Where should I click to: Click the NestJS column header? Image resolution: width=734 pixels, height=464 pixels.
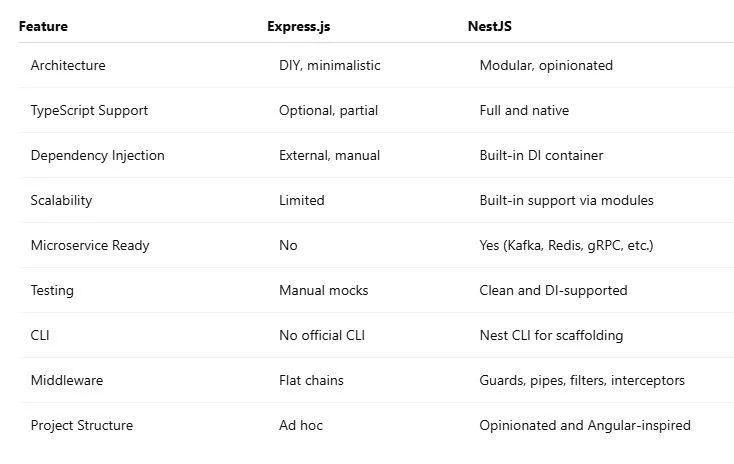[x=490, y=26]
